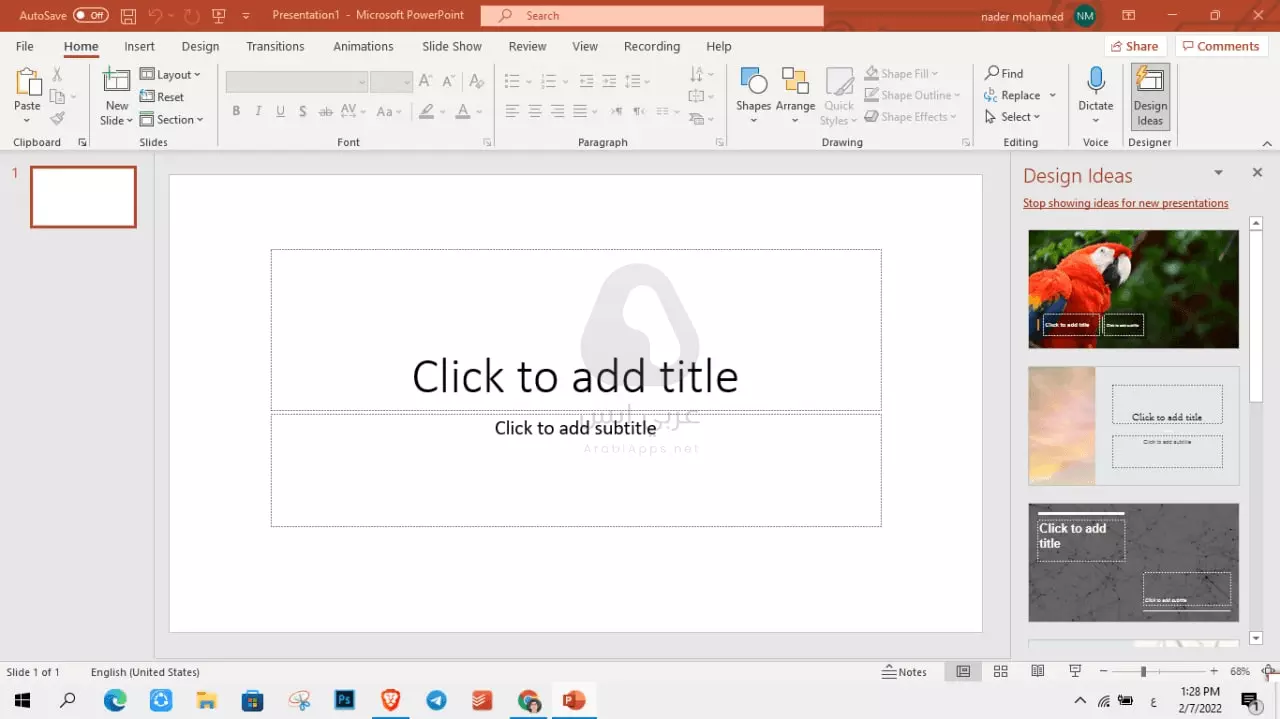Toggle Bold formatting
Screen dimensions: 1280x719
(x=236, y=111)
